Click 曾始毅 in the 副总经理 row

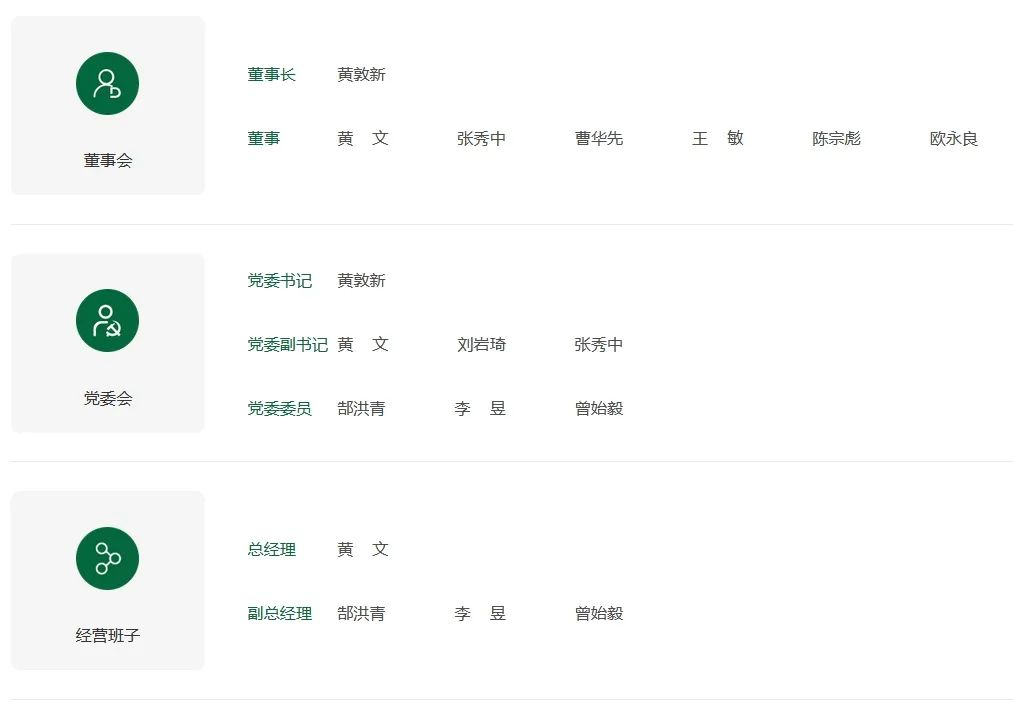pyautogui.click(x=599, y=613)
